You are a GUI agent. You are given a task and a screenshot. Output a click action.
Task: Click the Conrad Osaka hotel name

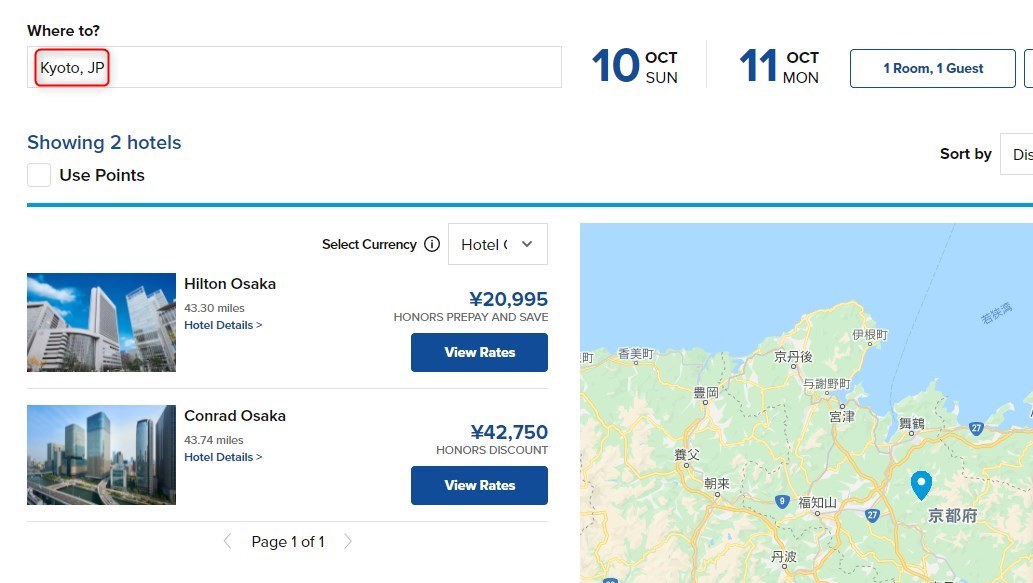point(235,416)
